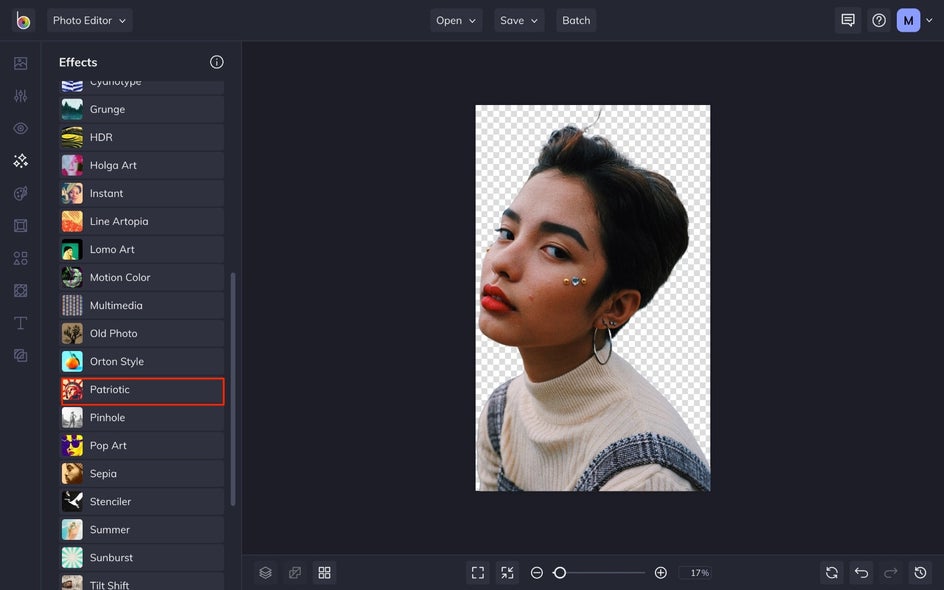This screenshot has width=944, height=590.
Task: Choose the Pop Art effect
Action: tap(142, 446)
